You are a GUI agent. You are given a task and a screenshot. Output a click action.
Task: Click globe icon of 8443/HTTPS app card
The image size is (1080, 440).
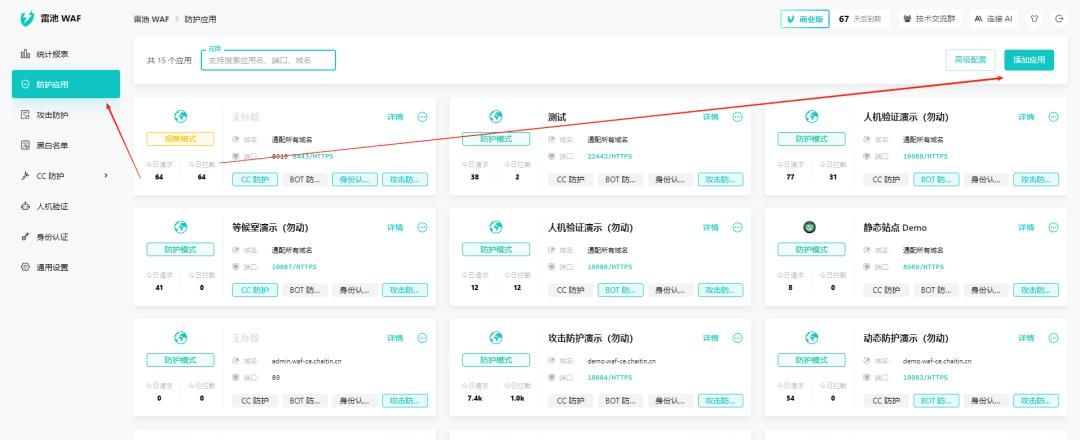(x=180, y=117)
